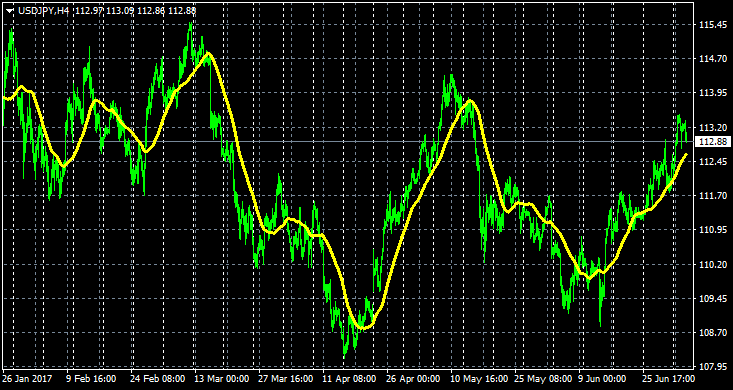This screenshot has width=733, height=390.
Task: Click the 25 Jun 17:00 date label
Action: pyautogui.click(x=669, y=378)
